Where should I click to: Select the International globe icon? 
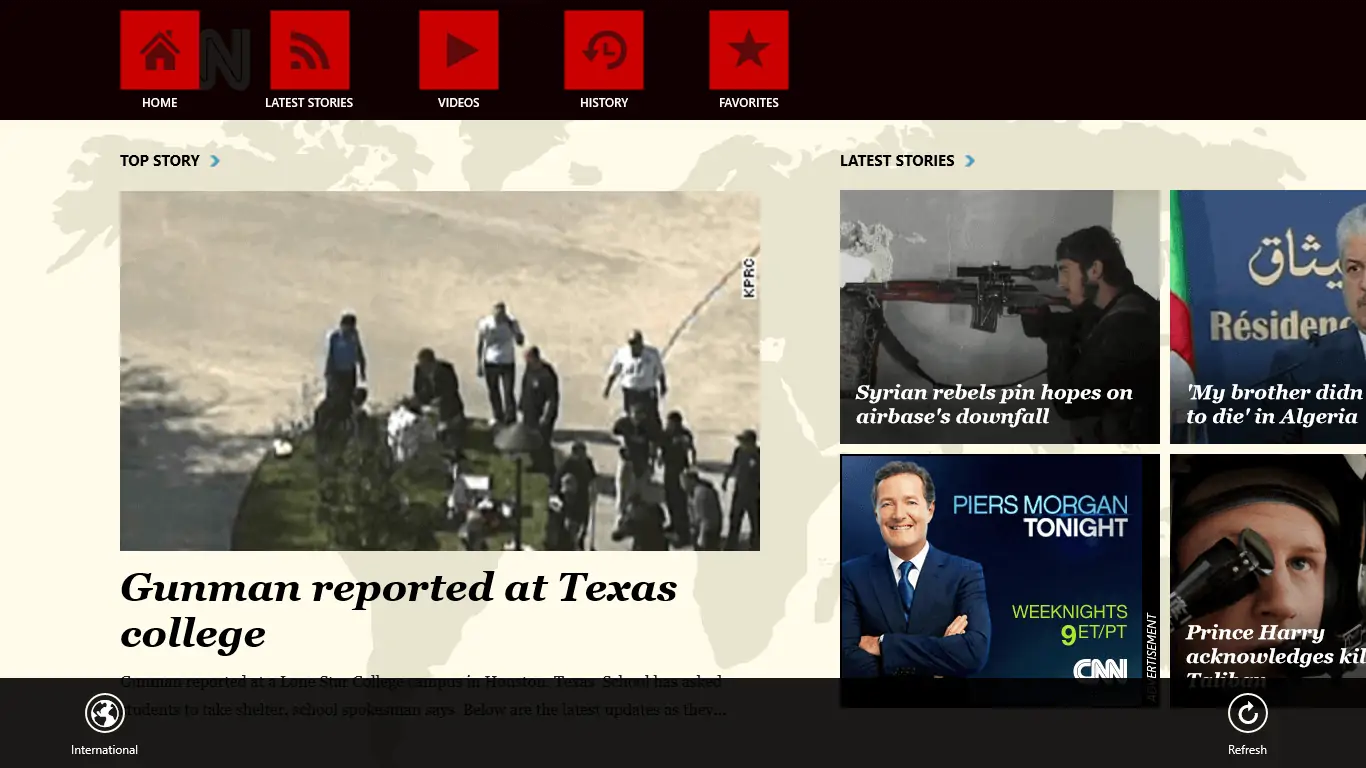click(x=104, y=713)
